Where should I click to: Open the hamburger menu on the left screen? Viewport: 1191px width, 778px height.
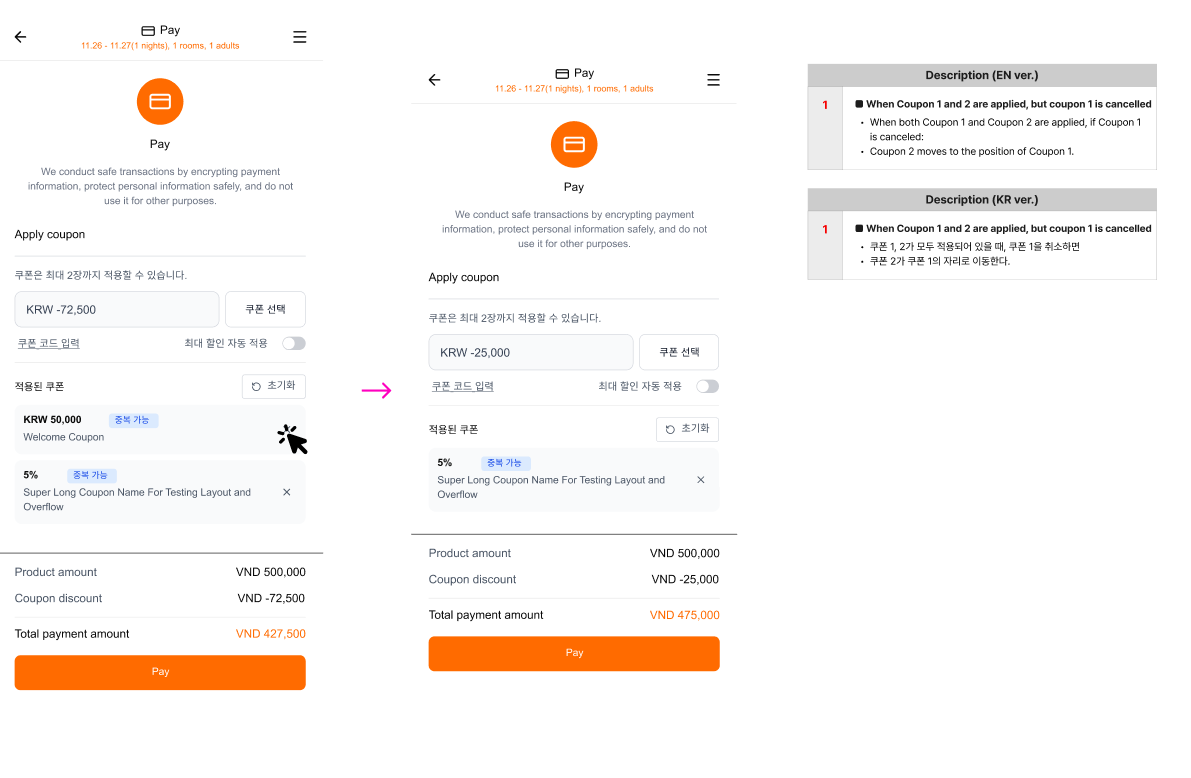(x=299, y=37)
